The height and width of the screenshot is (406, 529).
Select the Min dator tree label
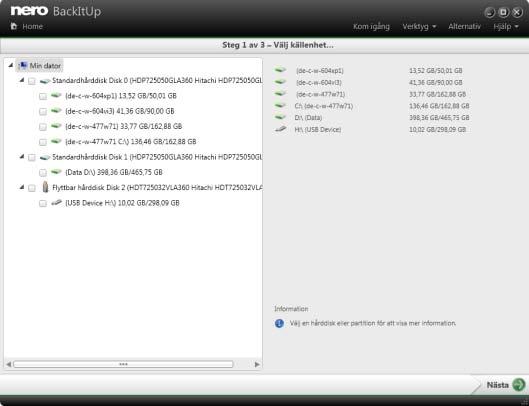click(45, 65)
